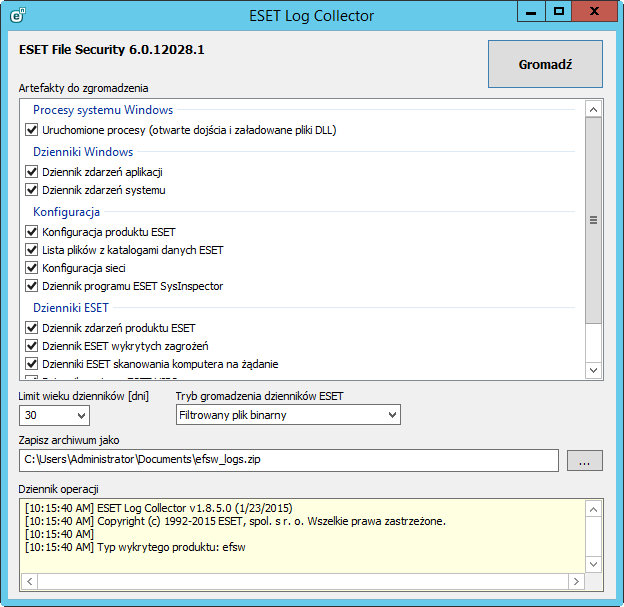Click artifacts list scroll down arrow
The width and height of the screenshot is (624, 607).
click(x=593, y=371)
